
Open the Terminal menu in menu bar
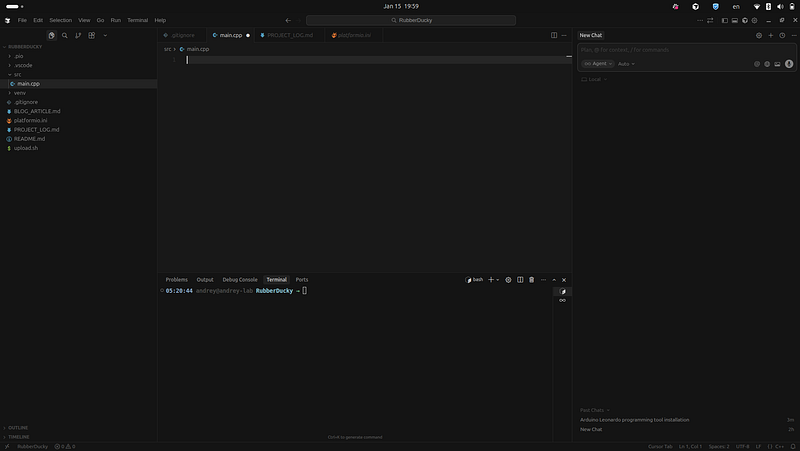click(x=137, y=20)
